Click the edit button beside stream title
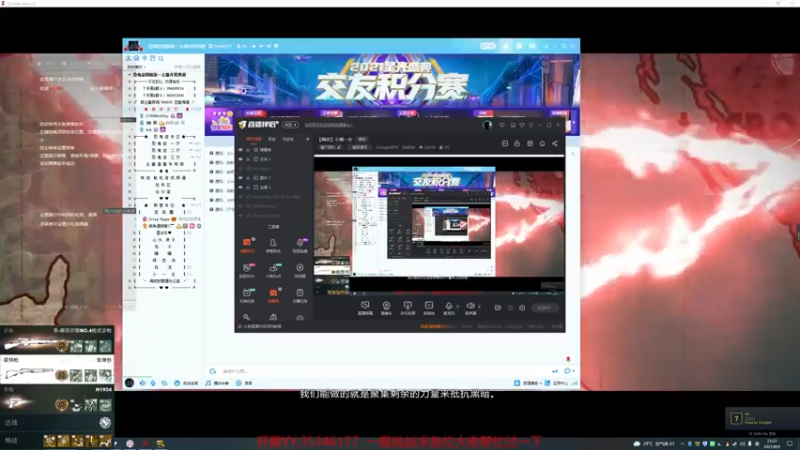The width and height of the screenshot is (800, 450). point(362,139)
